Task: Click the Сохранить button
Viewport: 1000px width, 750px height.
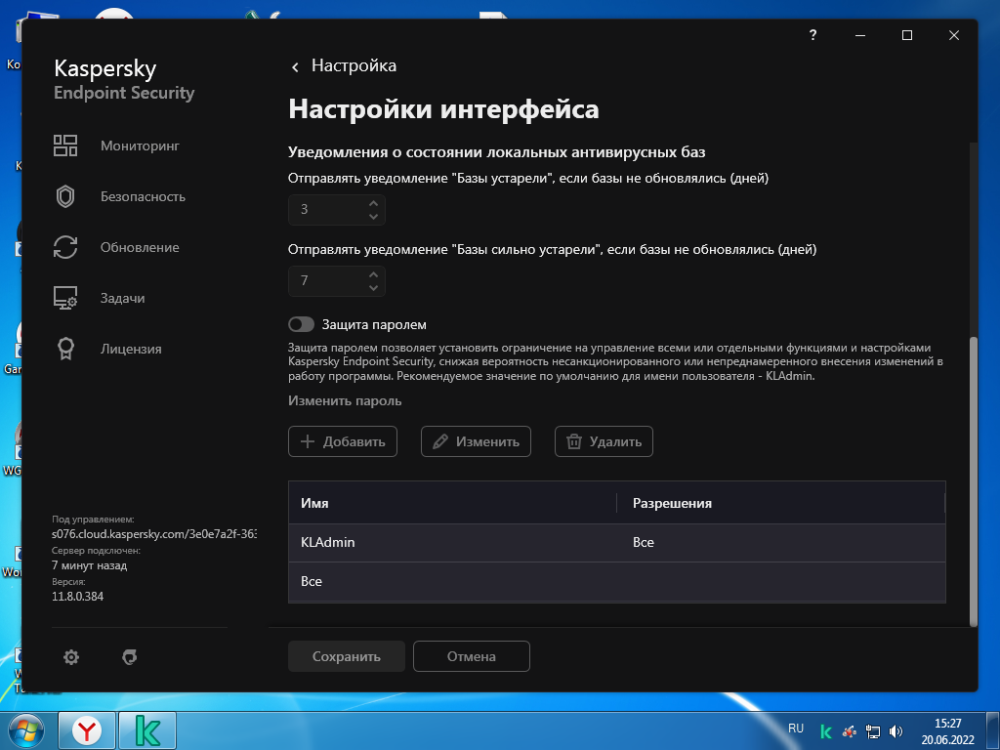Action: tap(346, 656)
